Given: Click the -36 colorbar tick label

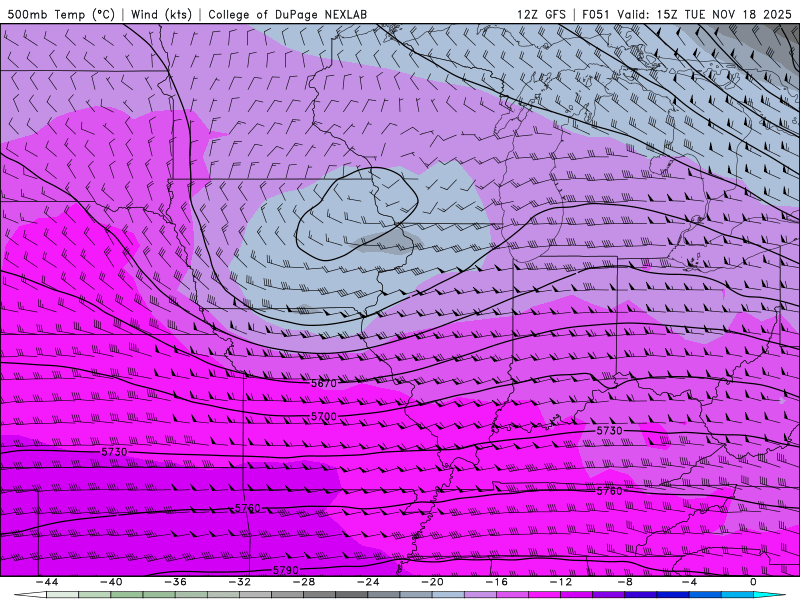Looking at the screenshot, I should (176, 582).
